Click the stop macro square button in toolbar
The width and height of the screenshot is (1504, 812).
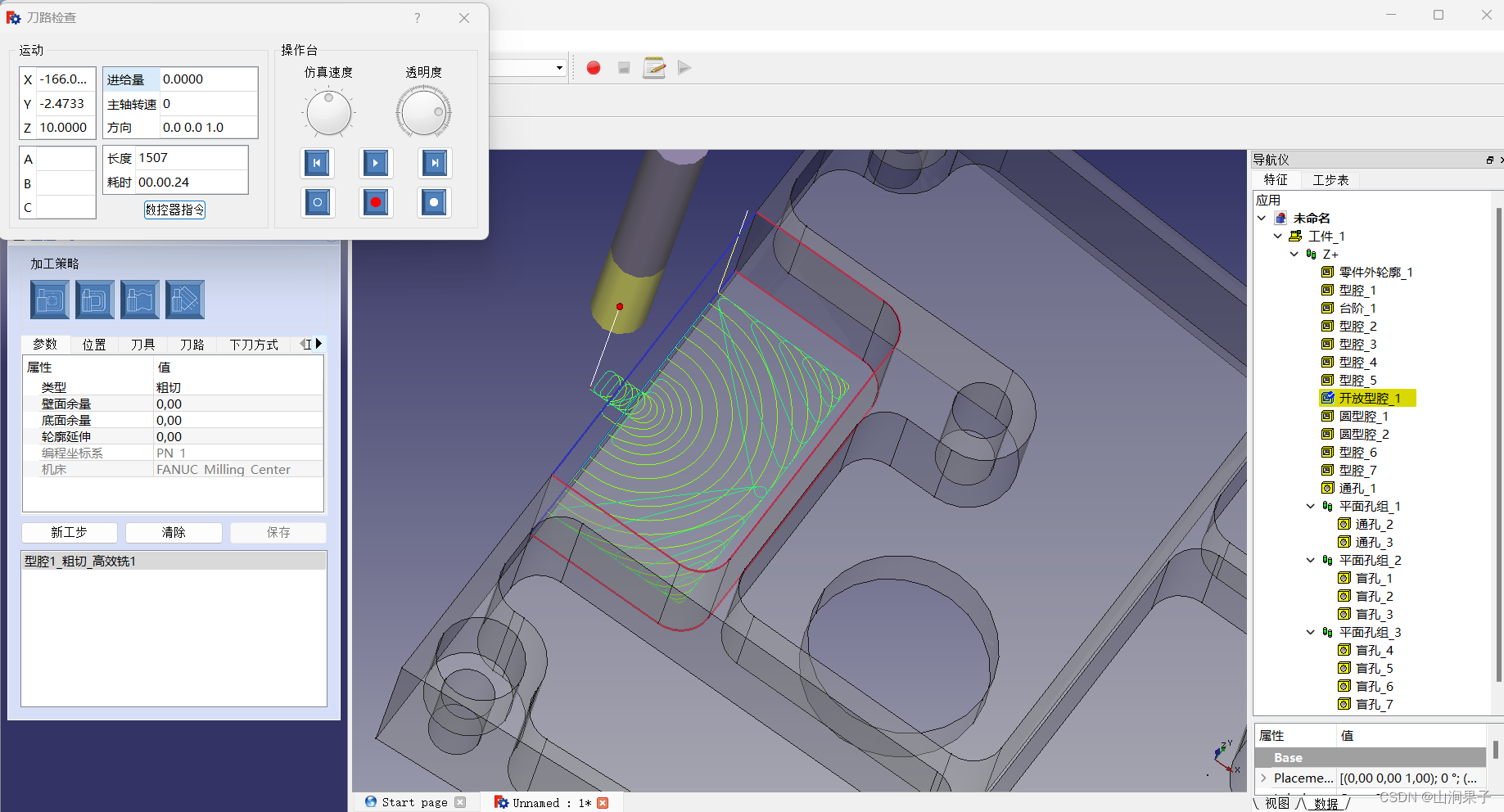[x=624, y=68]
